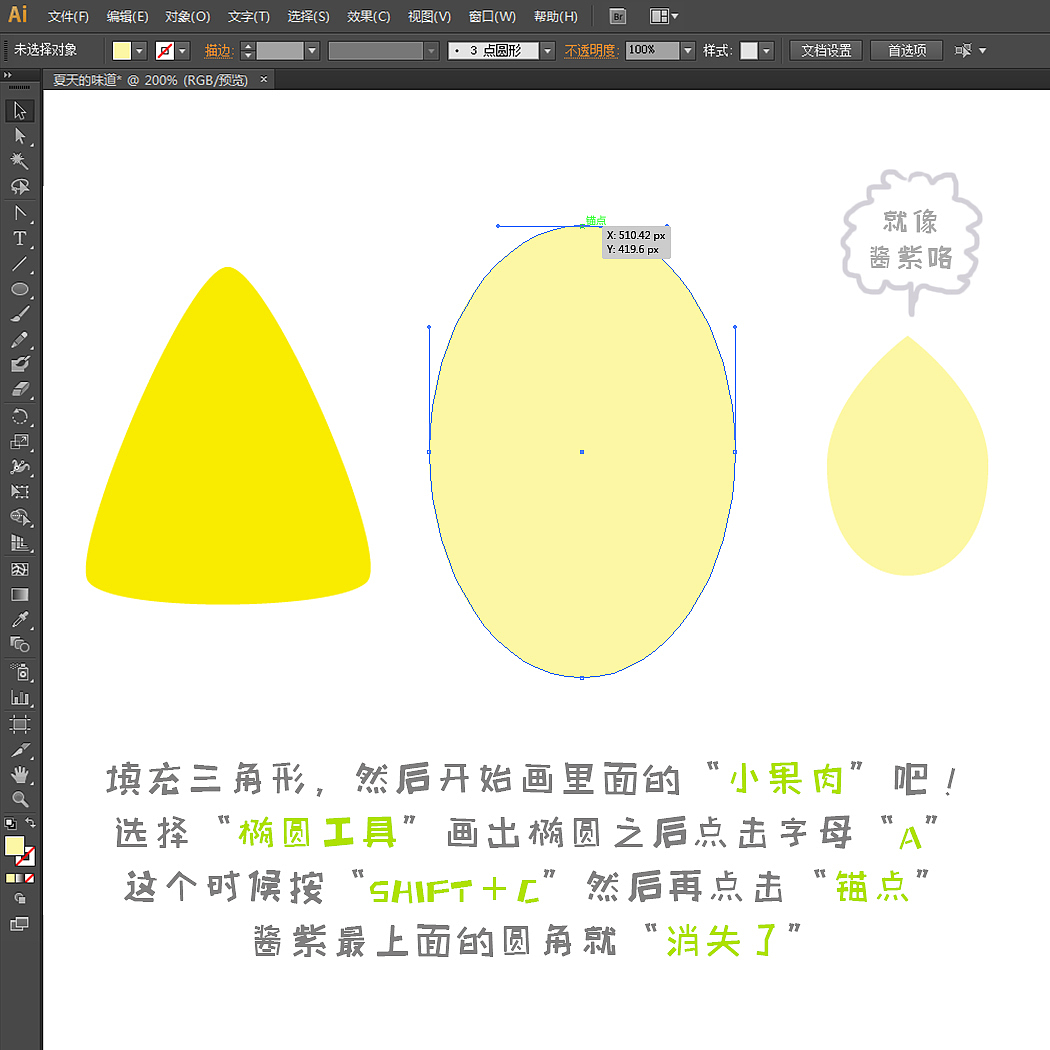Open the opacity 100% dropdown arrow

pyautogui.click(x=688, y=50)
